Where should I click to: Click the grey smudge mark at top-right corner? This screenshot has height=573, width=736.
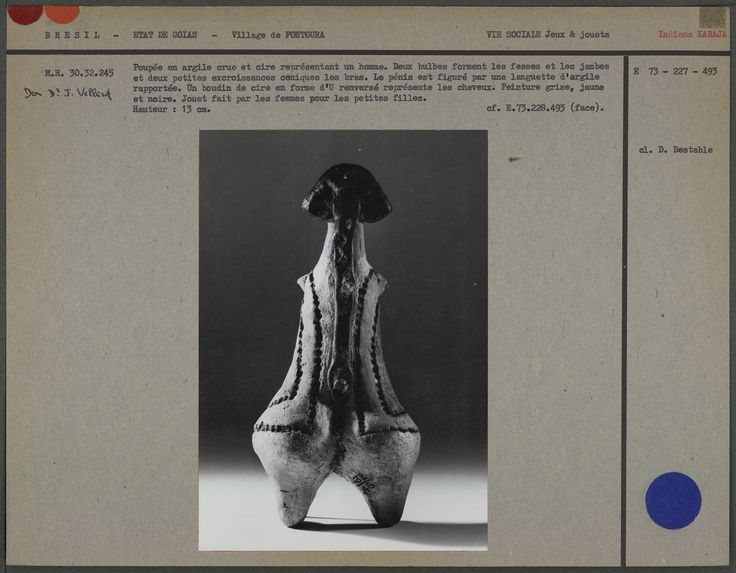point(712,17)
